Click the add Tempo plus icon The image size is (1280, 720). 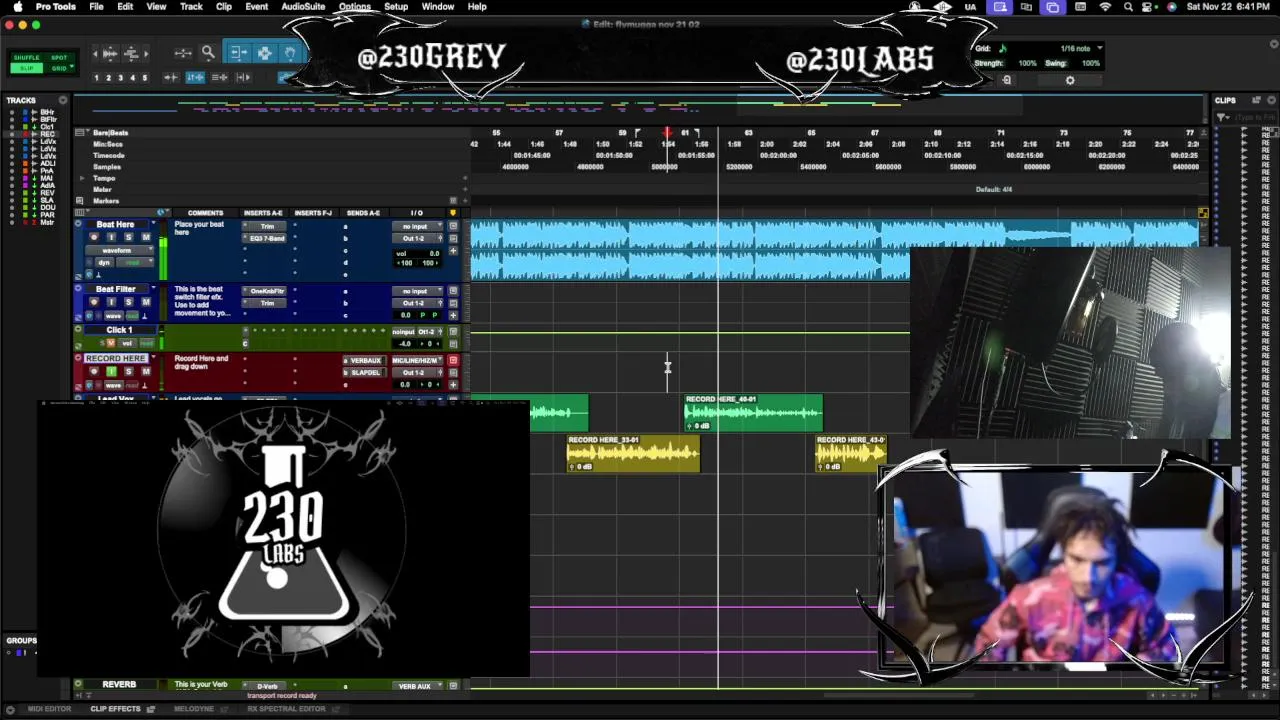pyautogui.click(x=465, y=178)
